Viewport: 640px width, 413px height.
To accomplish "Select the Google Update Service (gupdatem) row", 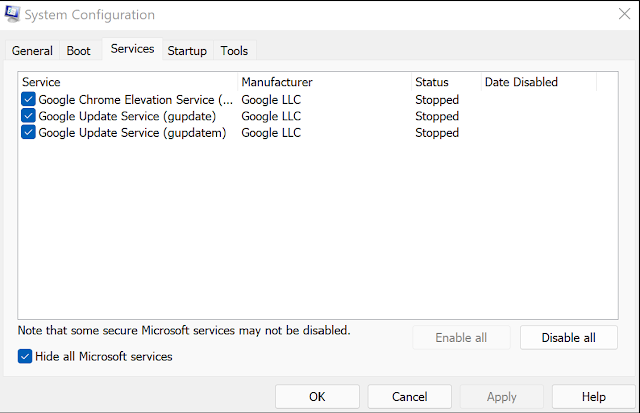I will 132,132.
